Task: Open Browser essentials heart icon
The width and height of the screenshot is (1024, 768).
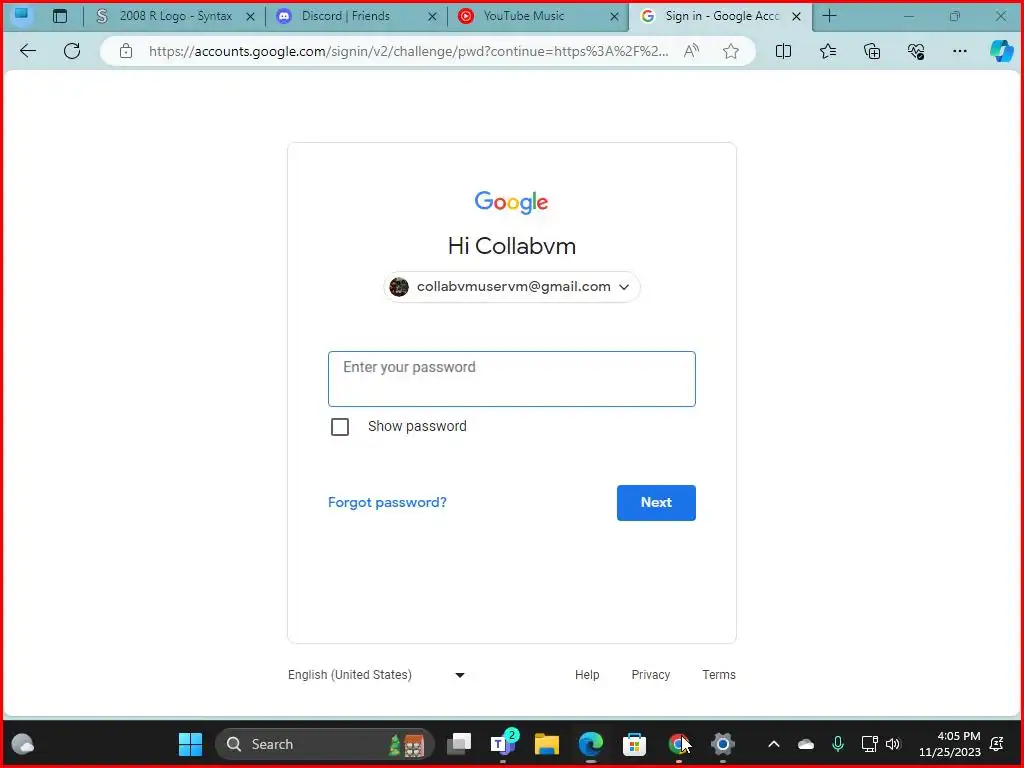Action: (x=916, y=51)
